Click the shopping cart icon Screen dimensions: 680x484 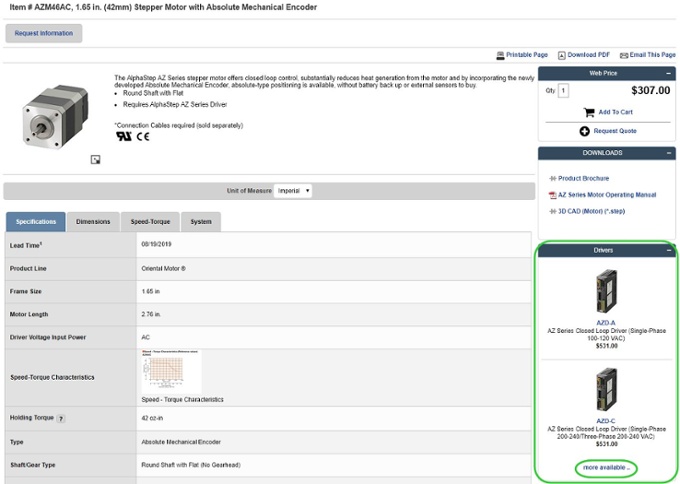(x=589, y=112)
